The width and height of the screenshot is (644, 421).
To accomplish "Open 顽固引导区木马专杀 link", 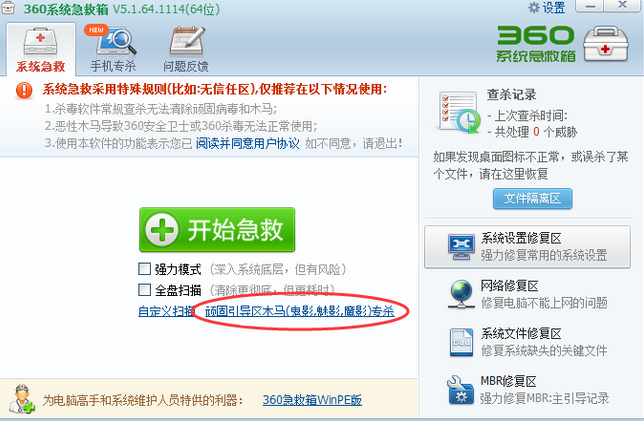I will (299, 311).
